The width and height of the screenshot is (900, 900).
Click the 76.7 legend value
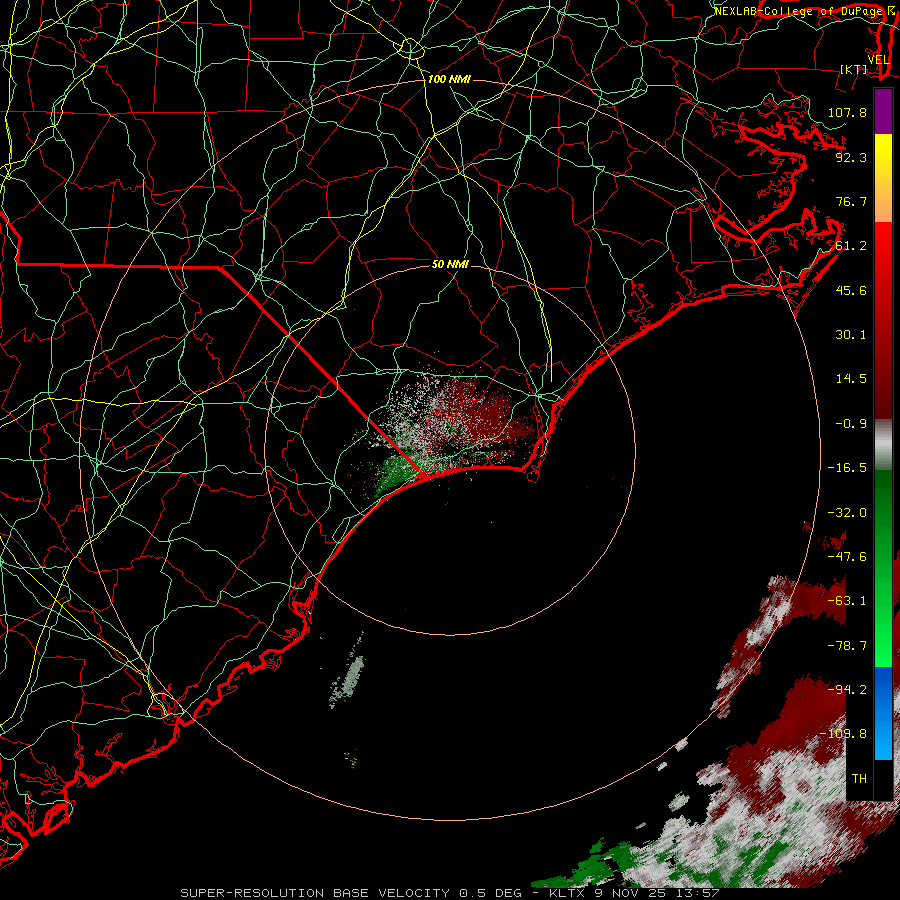pyautogui.click(x=851, y=201)
